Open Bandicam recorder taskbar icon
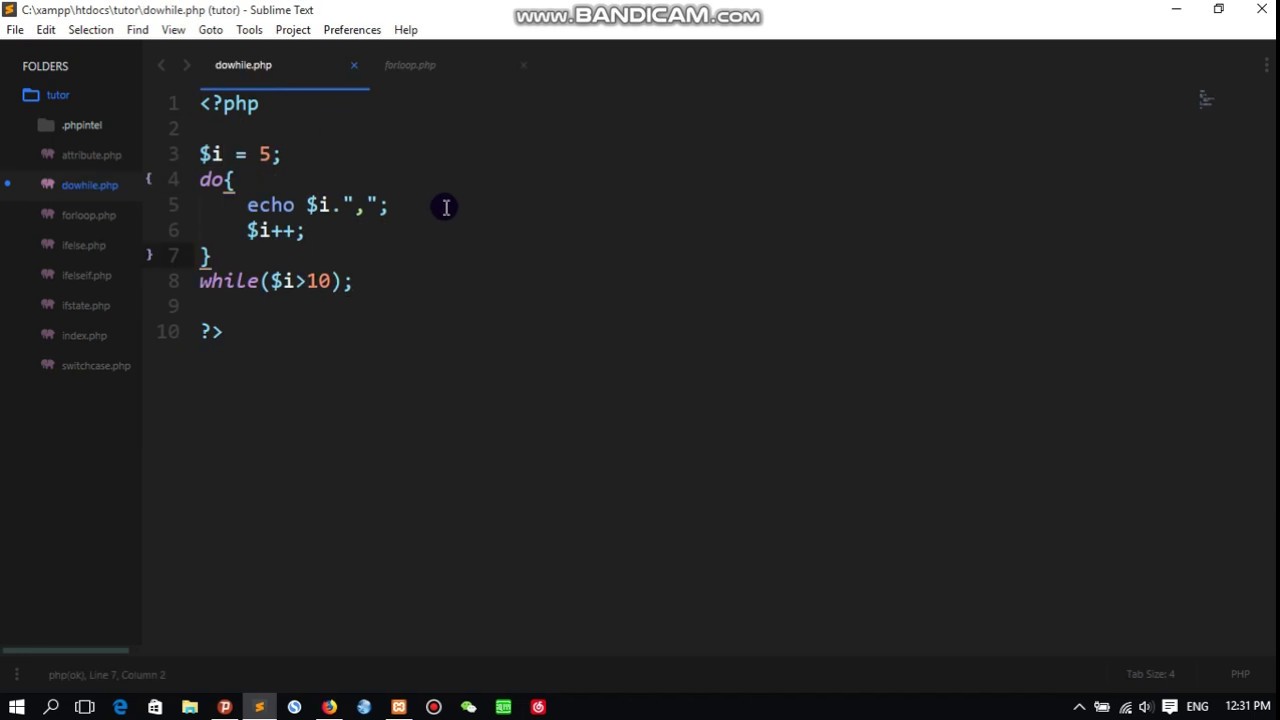Image resolution: width=1280 pixels, height=720 pixels. (x=434, y=707)
